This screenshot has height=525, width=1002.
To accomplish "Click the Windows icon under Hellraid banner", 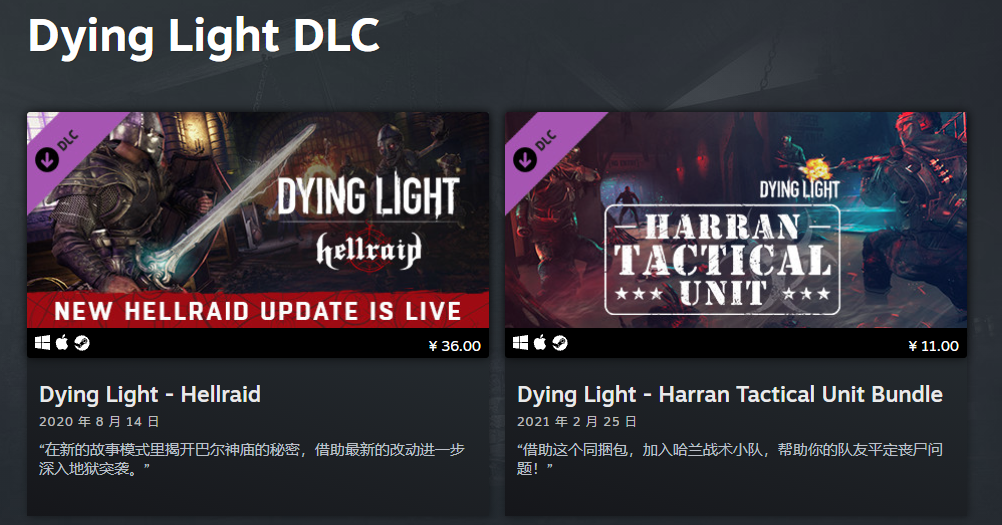I will (x=42, y=344).
